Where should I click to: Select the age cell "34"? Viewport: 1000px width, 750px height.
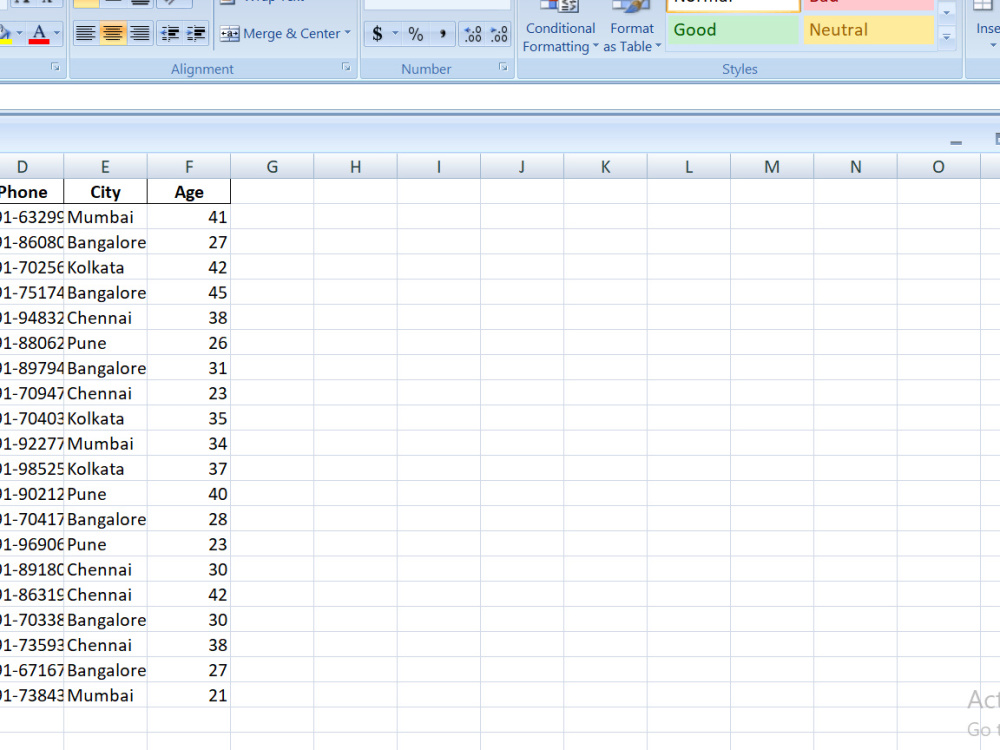tap(189, 443)
